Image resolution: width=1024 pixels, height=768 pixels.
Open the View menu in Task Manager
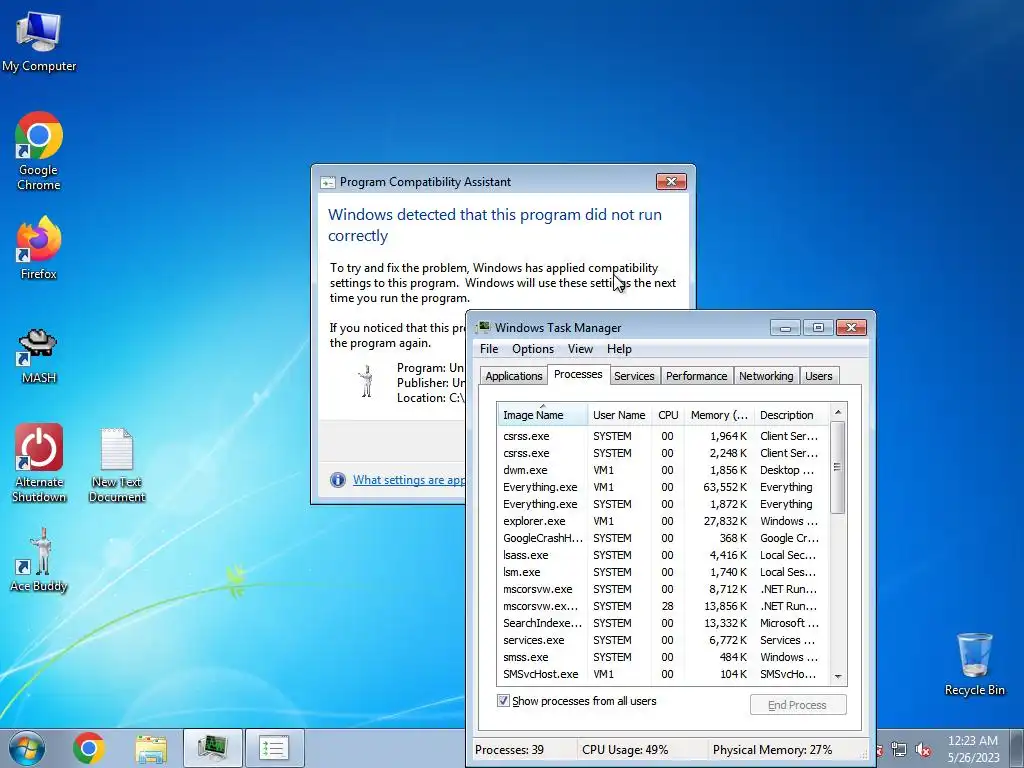point(580,349)
